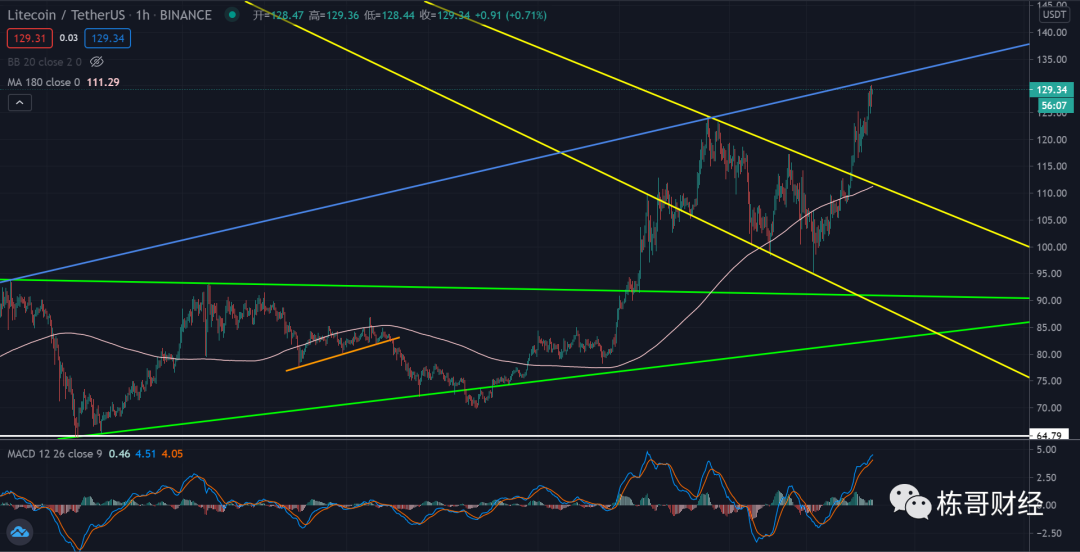Click the 140.00 level on price axis
Image resolution: width=1080 pixels, height=552 pixels.
[x=1049, y=32]
